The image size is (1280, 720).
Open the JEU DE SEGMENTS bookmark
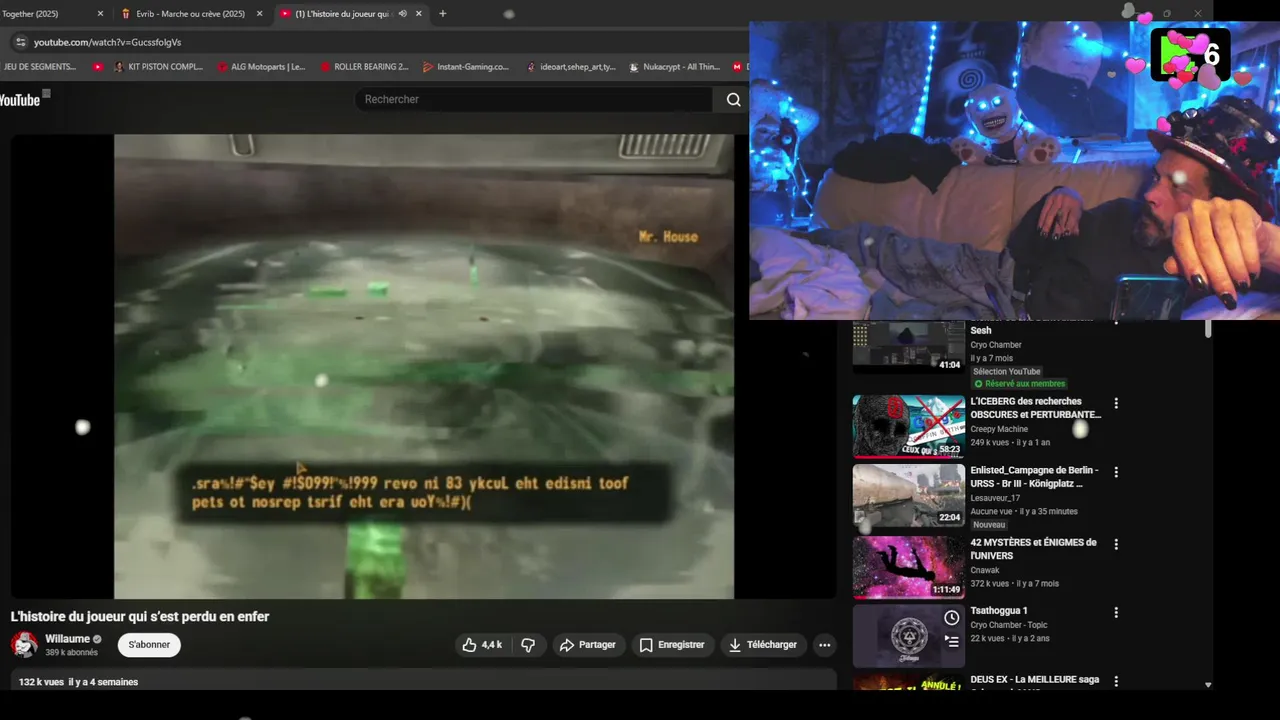[40, 67]
